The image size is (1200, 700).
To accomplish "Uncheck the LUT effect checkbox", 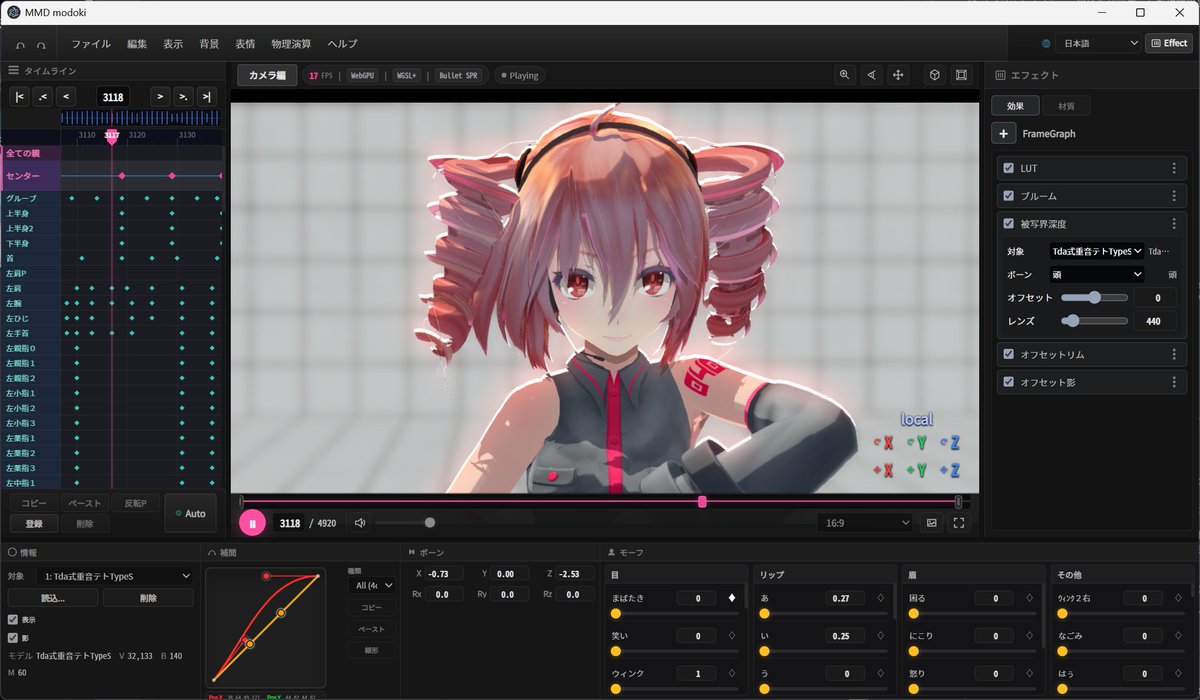I will (1009, 168).
